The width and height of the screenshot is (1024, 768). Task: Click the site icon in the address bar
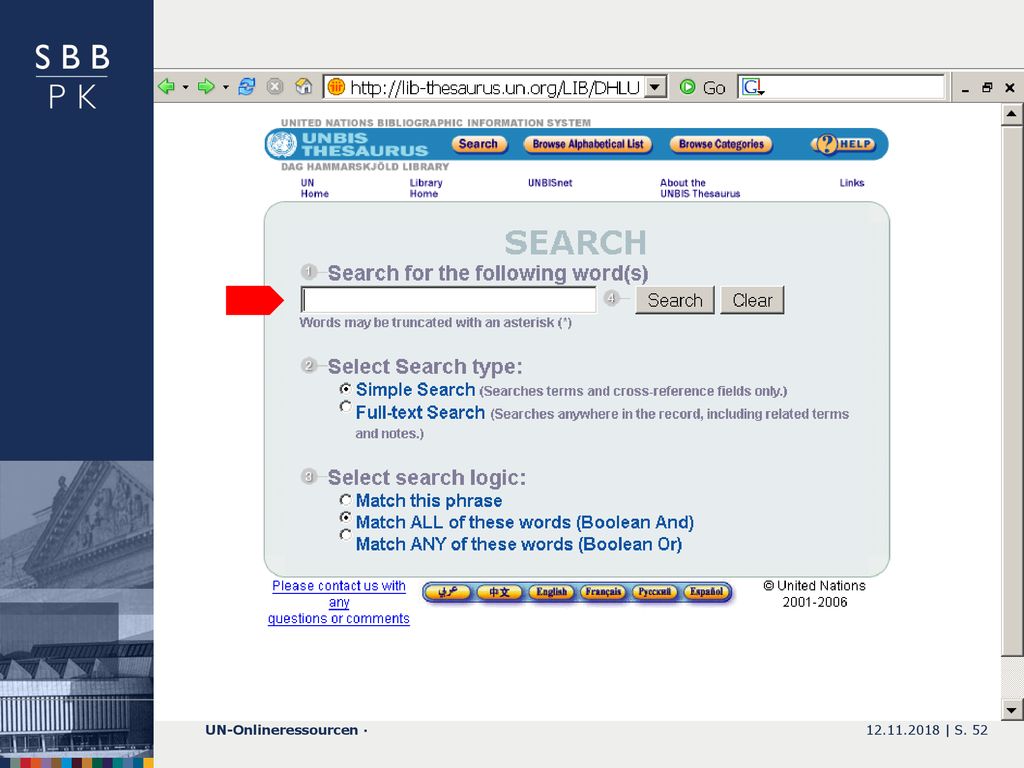(x=336, y=86)
